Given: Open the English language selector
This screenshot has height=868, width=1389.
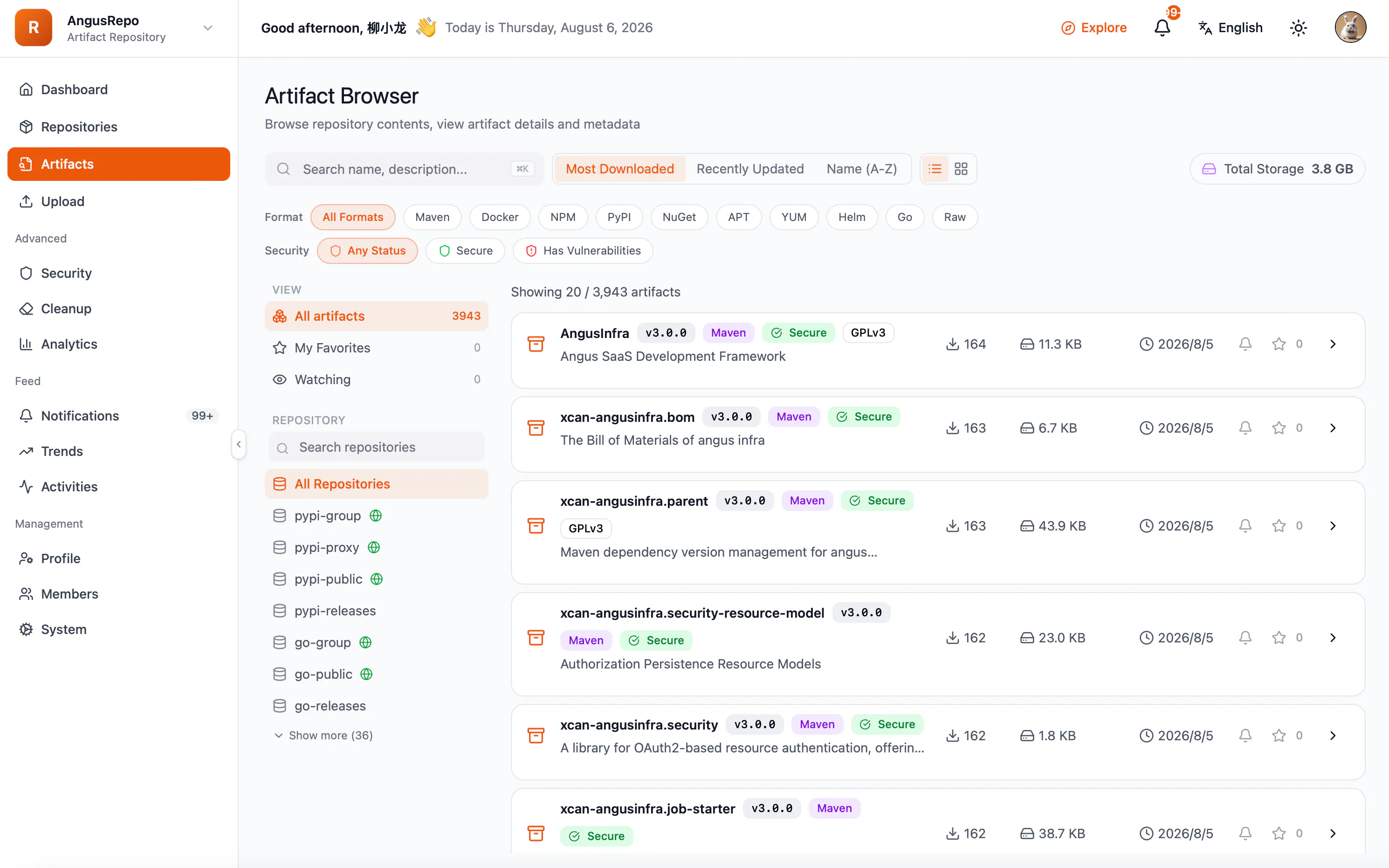Looking at the screenshot, I should (x=1230, y=28).
